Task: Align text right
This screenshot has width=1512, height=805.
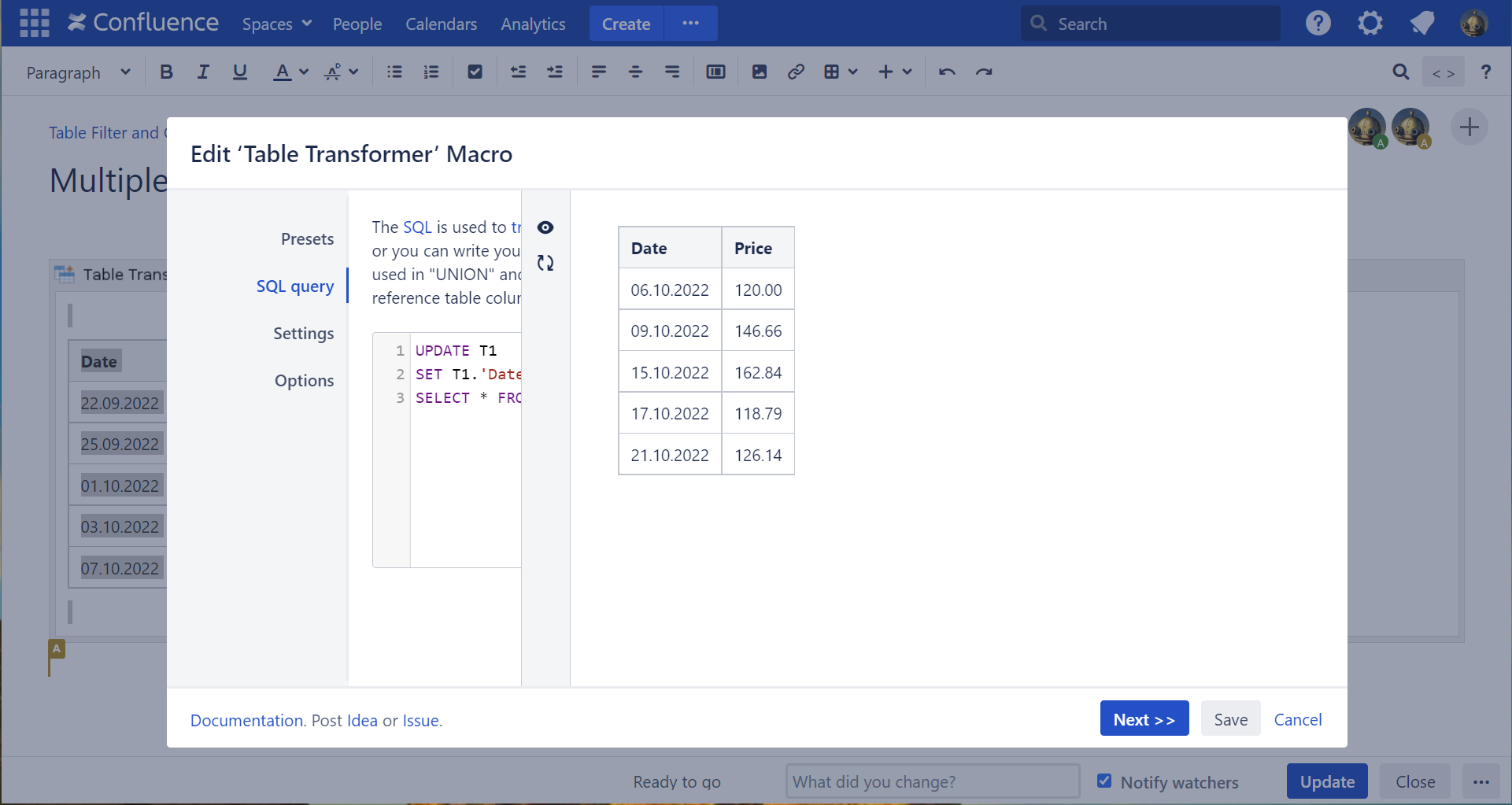Action: pos(672,72)
